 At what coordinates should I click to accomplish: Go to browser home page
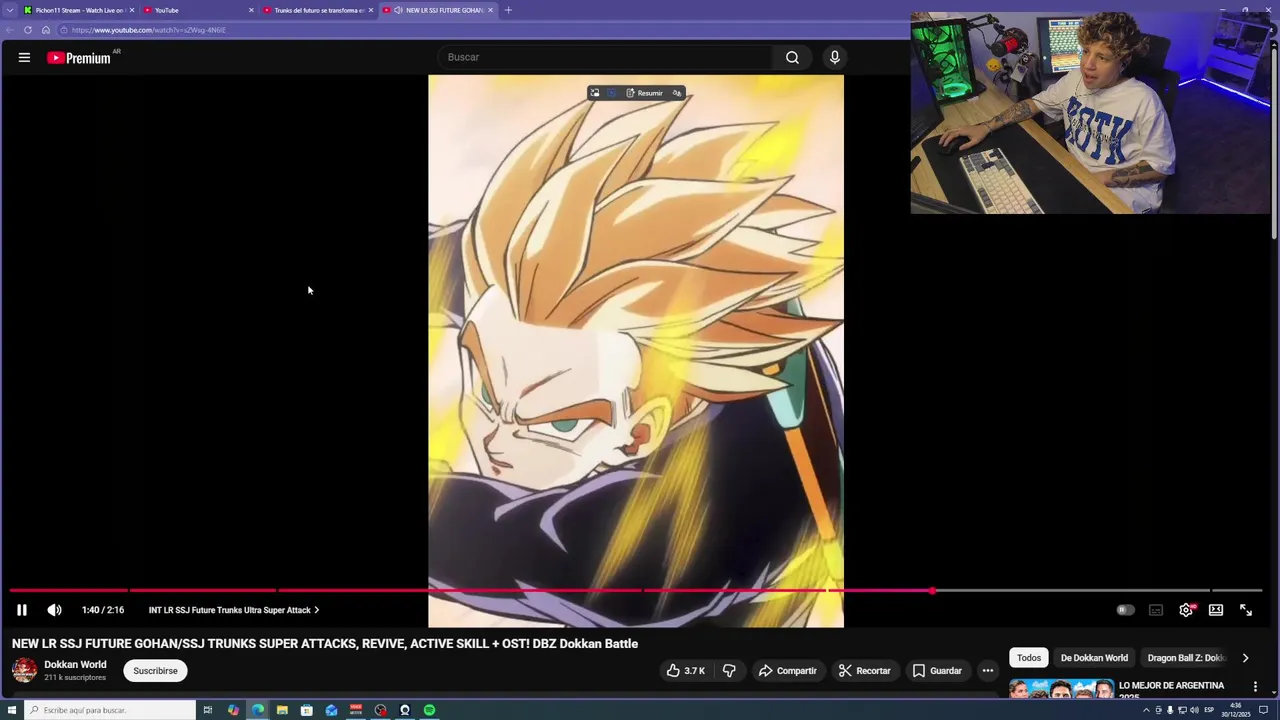coord(46,30)
